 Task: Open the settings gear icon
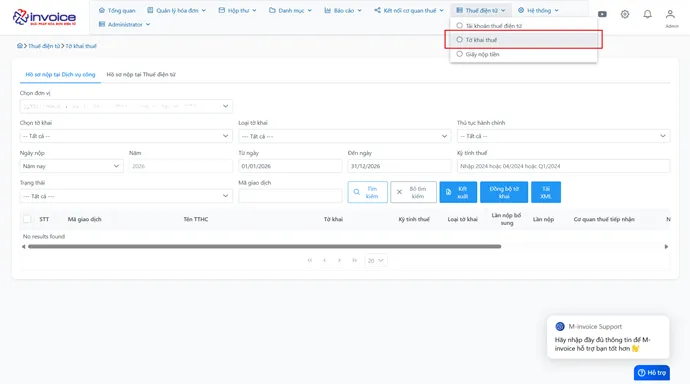[625, 14]
